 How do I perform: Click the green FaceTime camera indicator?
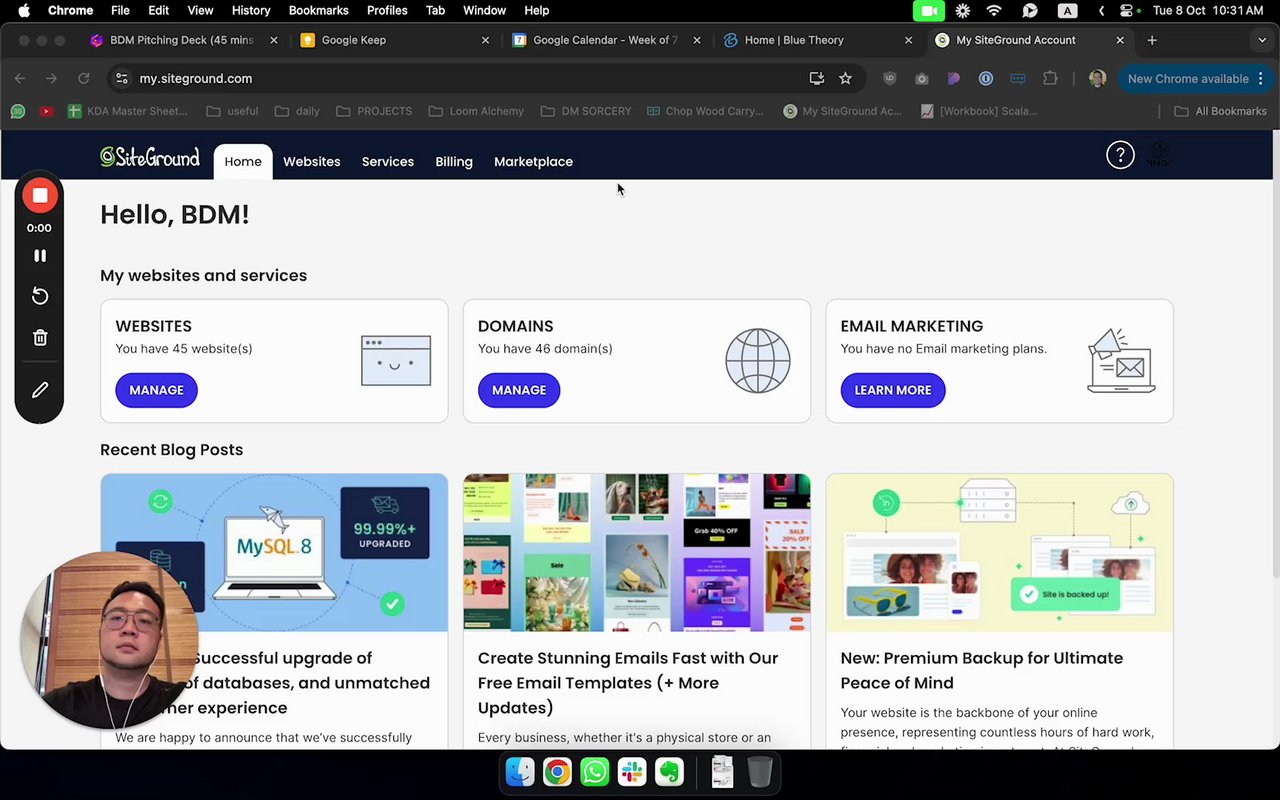click(929, 10)
